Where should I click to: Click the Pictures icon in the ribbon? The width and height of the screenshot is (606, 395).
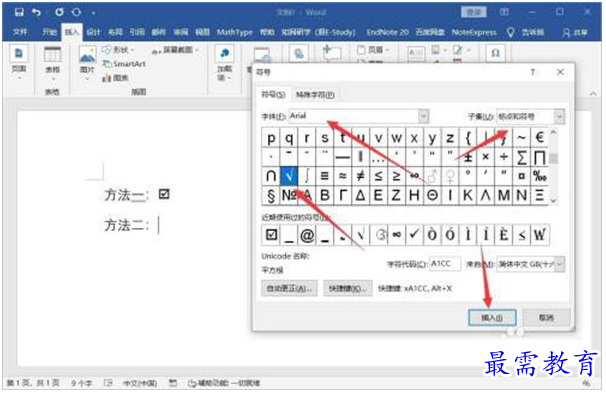[x=87, y=55]
